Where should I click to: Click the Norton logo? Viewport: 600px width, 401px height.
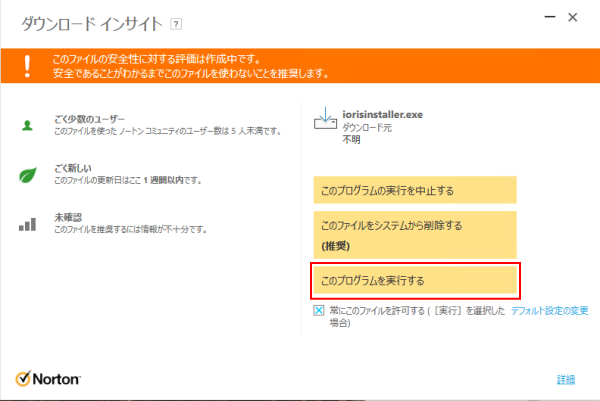point(48,379)
